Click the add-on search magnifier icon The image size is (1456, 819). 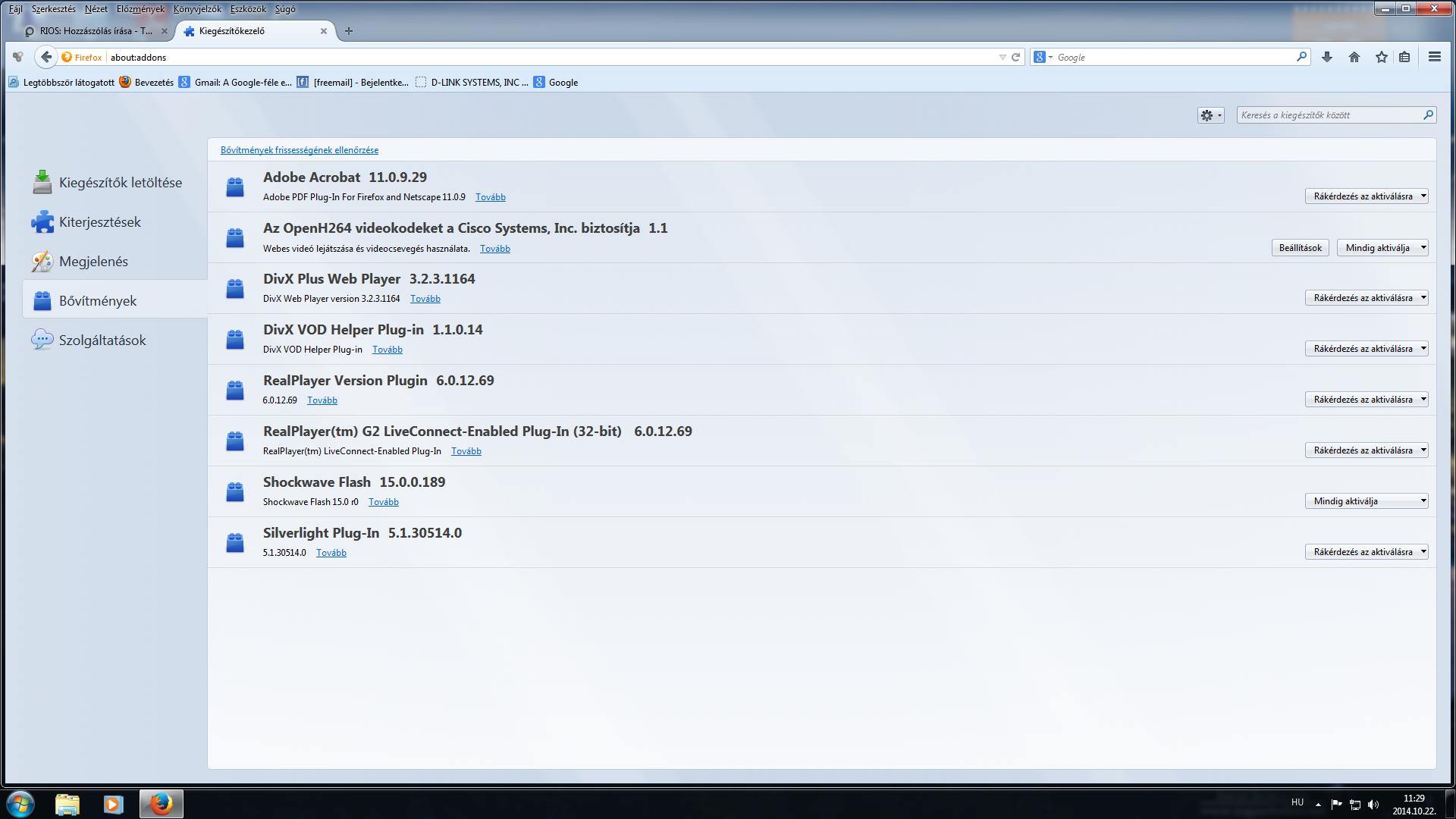(x=1428, y=115)
